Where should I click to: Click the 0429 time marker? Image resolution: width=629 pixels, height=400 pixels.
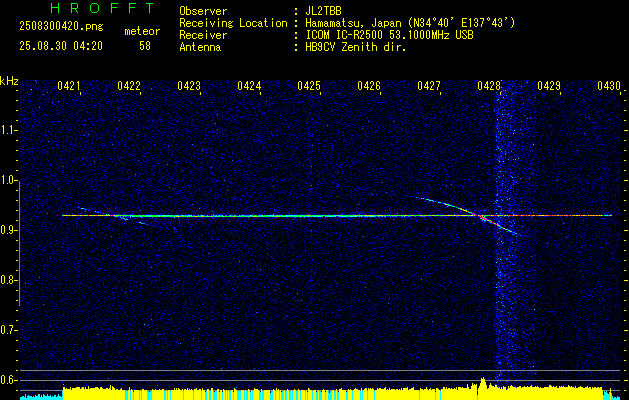click(549, 85)
